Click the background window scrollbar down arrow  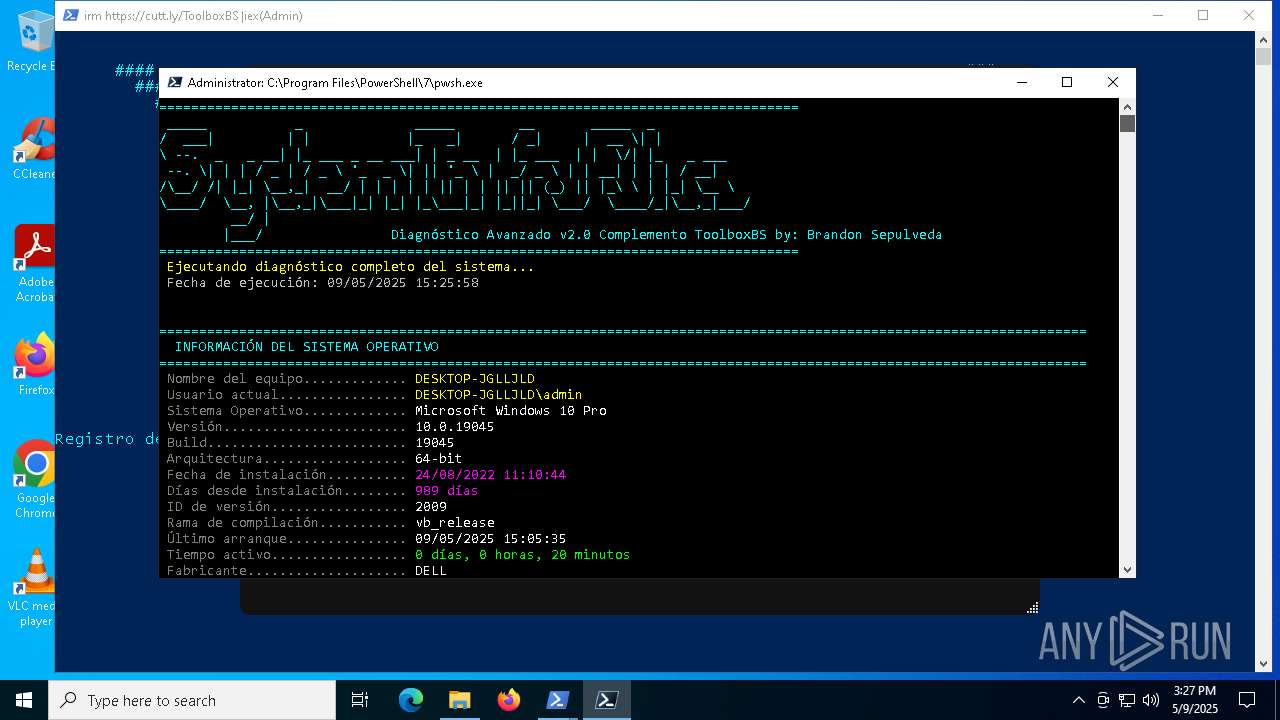1264,663
